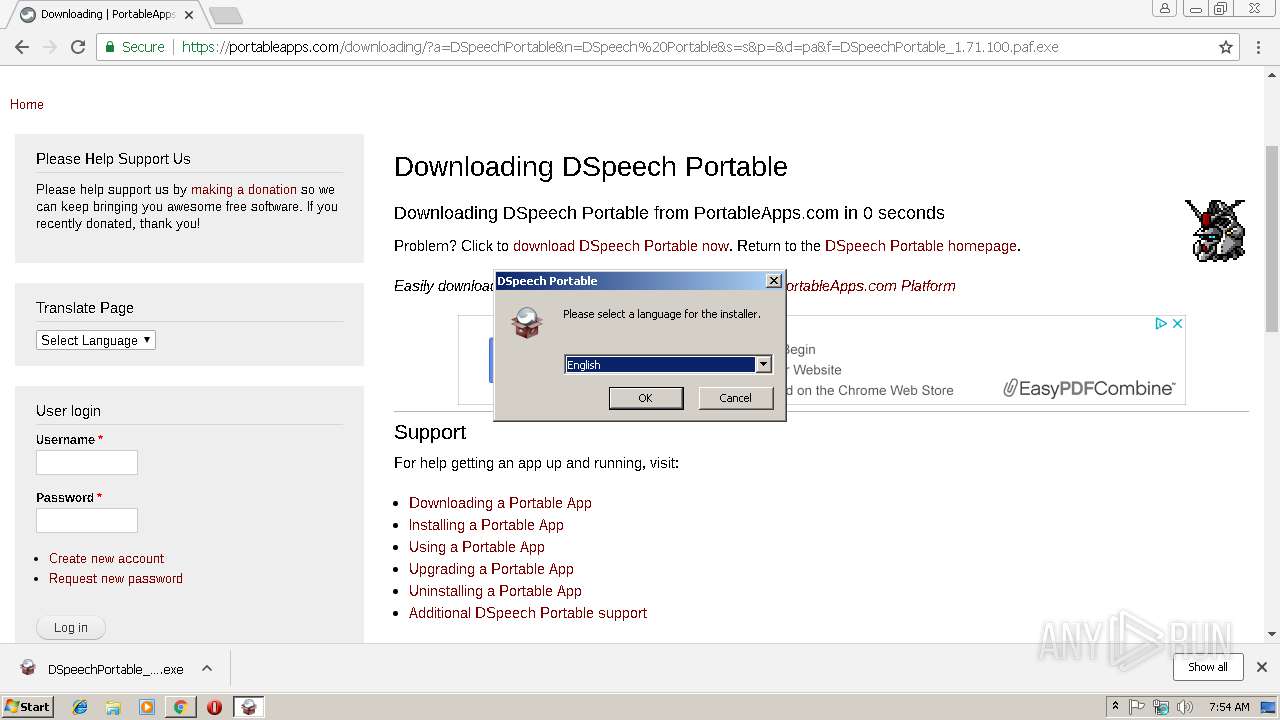Close the Downloading PortableApps tab
The image size is (1280, 720).
(x=189, y=15)
